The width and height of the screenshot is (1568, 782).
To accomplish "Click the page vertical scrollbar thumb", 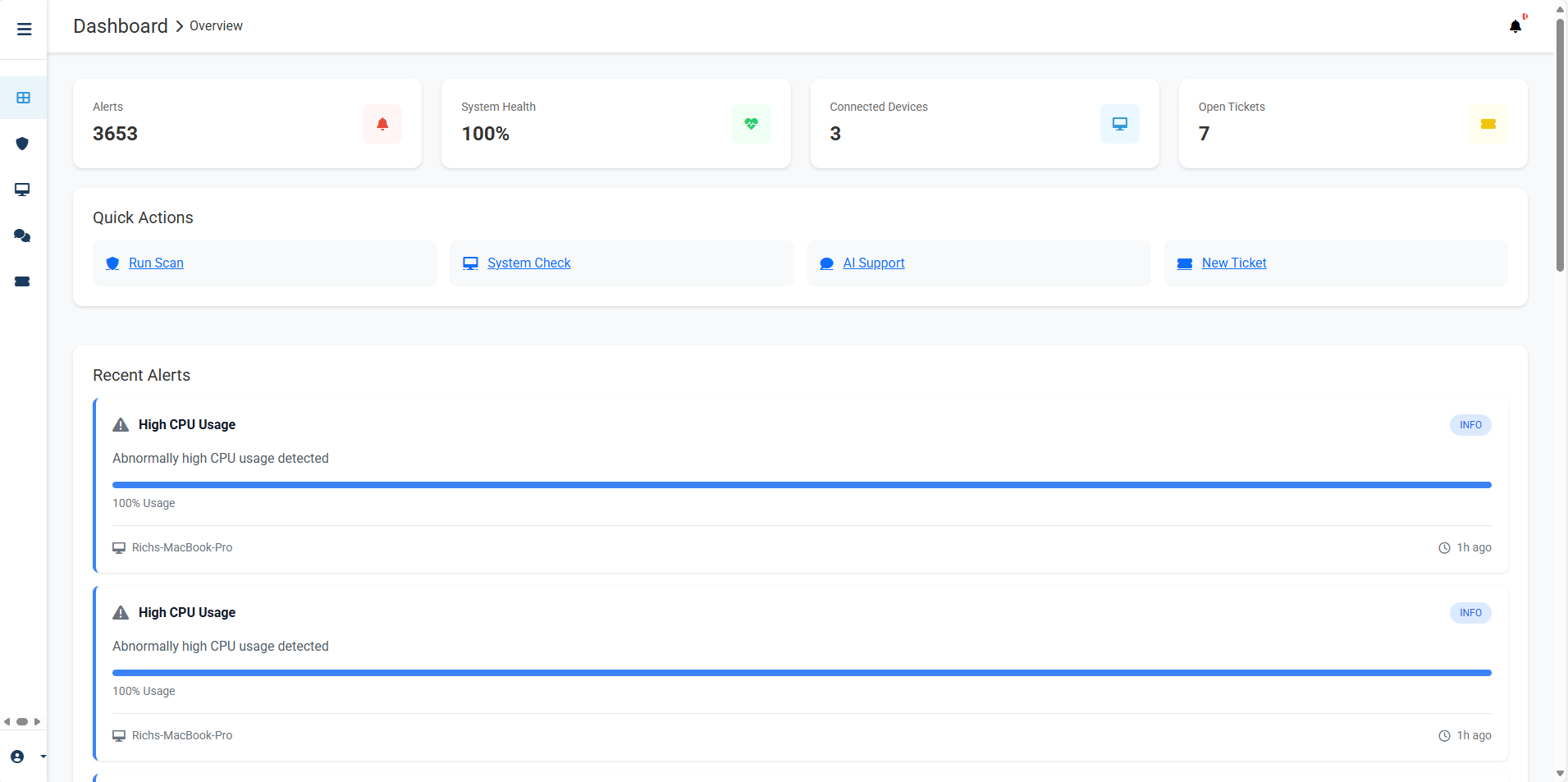I will pos(1560,144).
